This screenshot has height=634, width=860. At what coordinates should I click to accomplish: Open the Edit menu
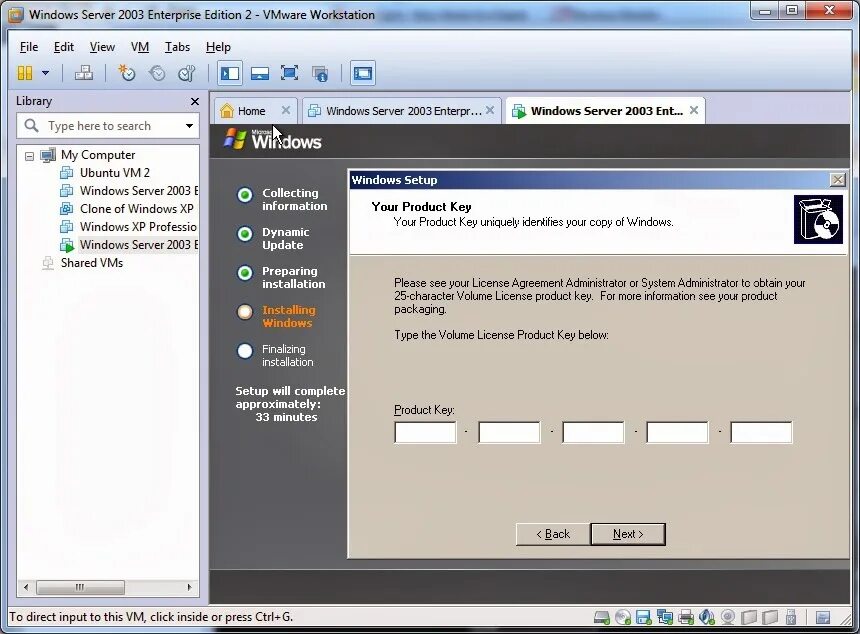click(64, 47)
